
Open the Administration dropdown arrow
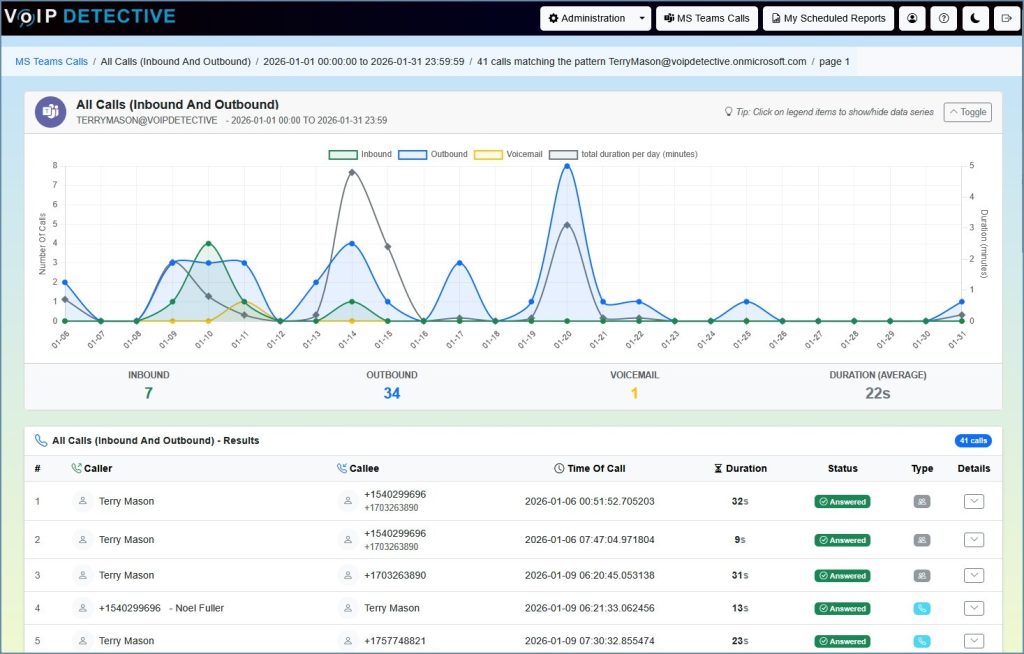642,18
